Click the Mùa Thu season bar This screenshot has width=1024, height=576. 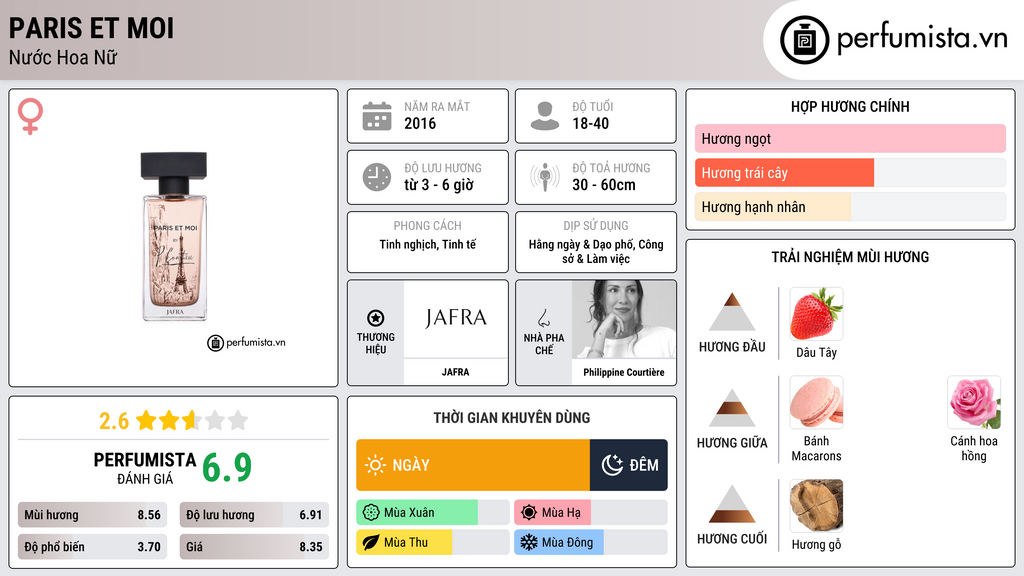pos(432,542)
